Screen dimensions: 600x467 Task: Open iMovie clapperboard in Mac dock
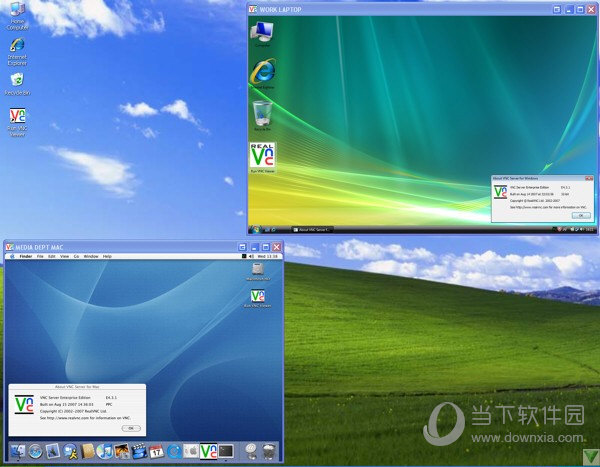pos(139,452)
